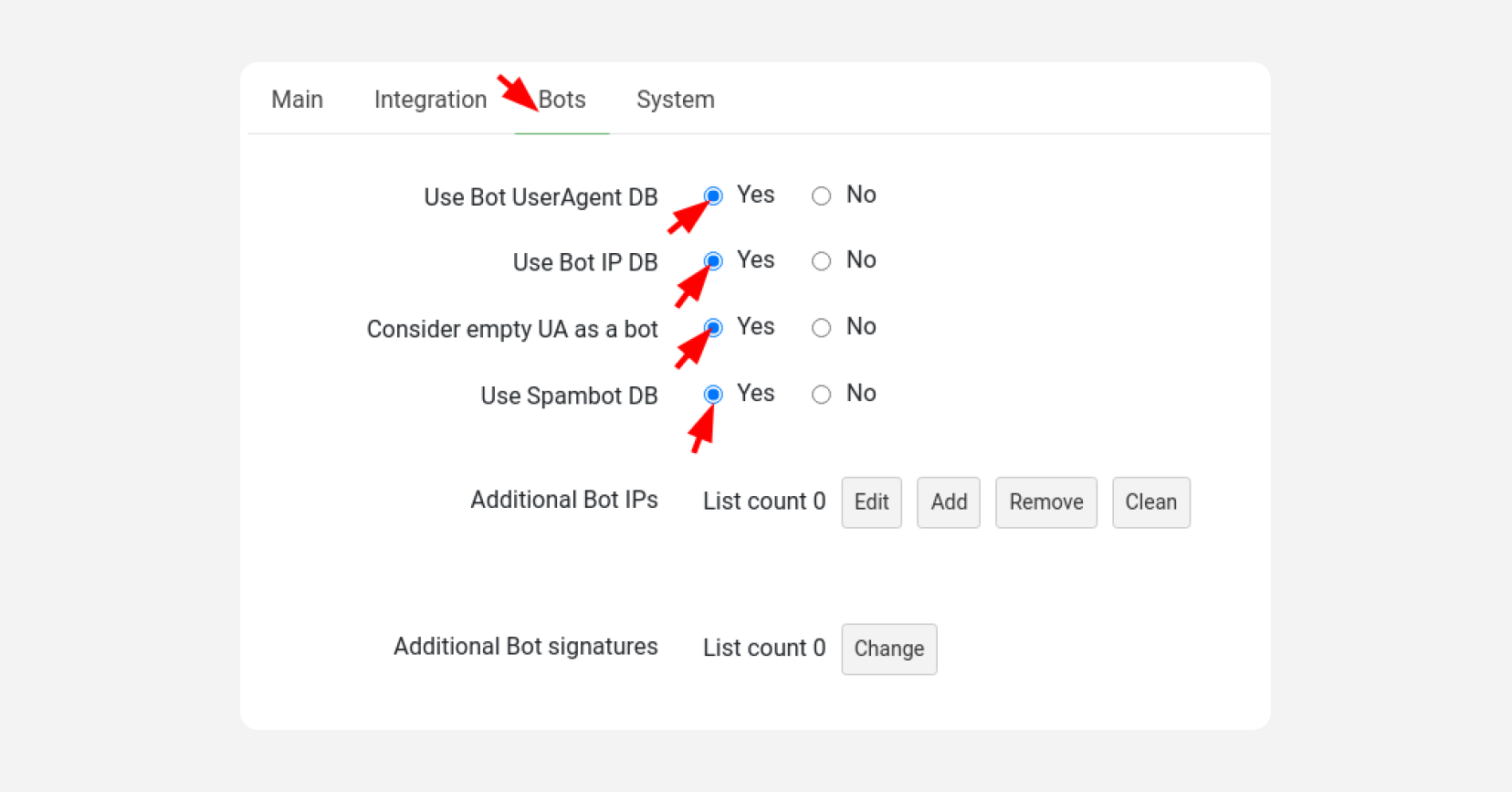Click the 'Additional Bot IPs' label
Image resolution: width=1512 pixels, height=792 pixels.
tap(564, 500)
